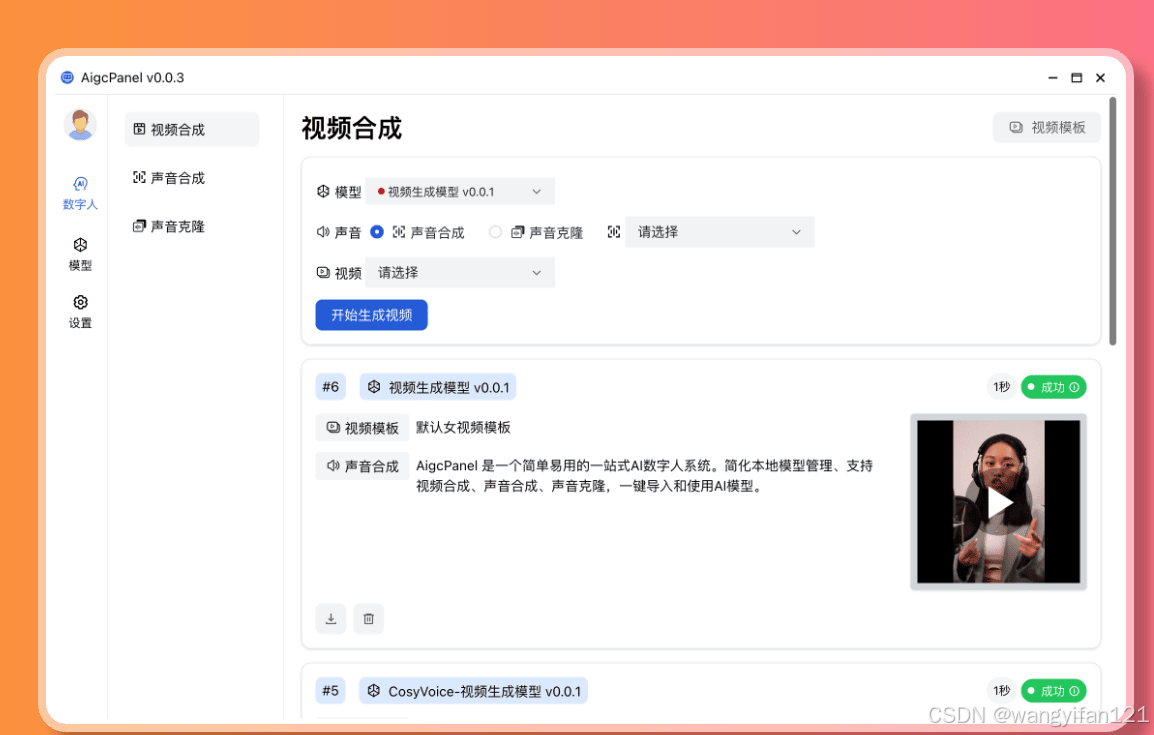1154x735 pixels.
Task: Click the CosyVoice-视频生成模型 v0.0.1 tag
Action: [474, 691]
